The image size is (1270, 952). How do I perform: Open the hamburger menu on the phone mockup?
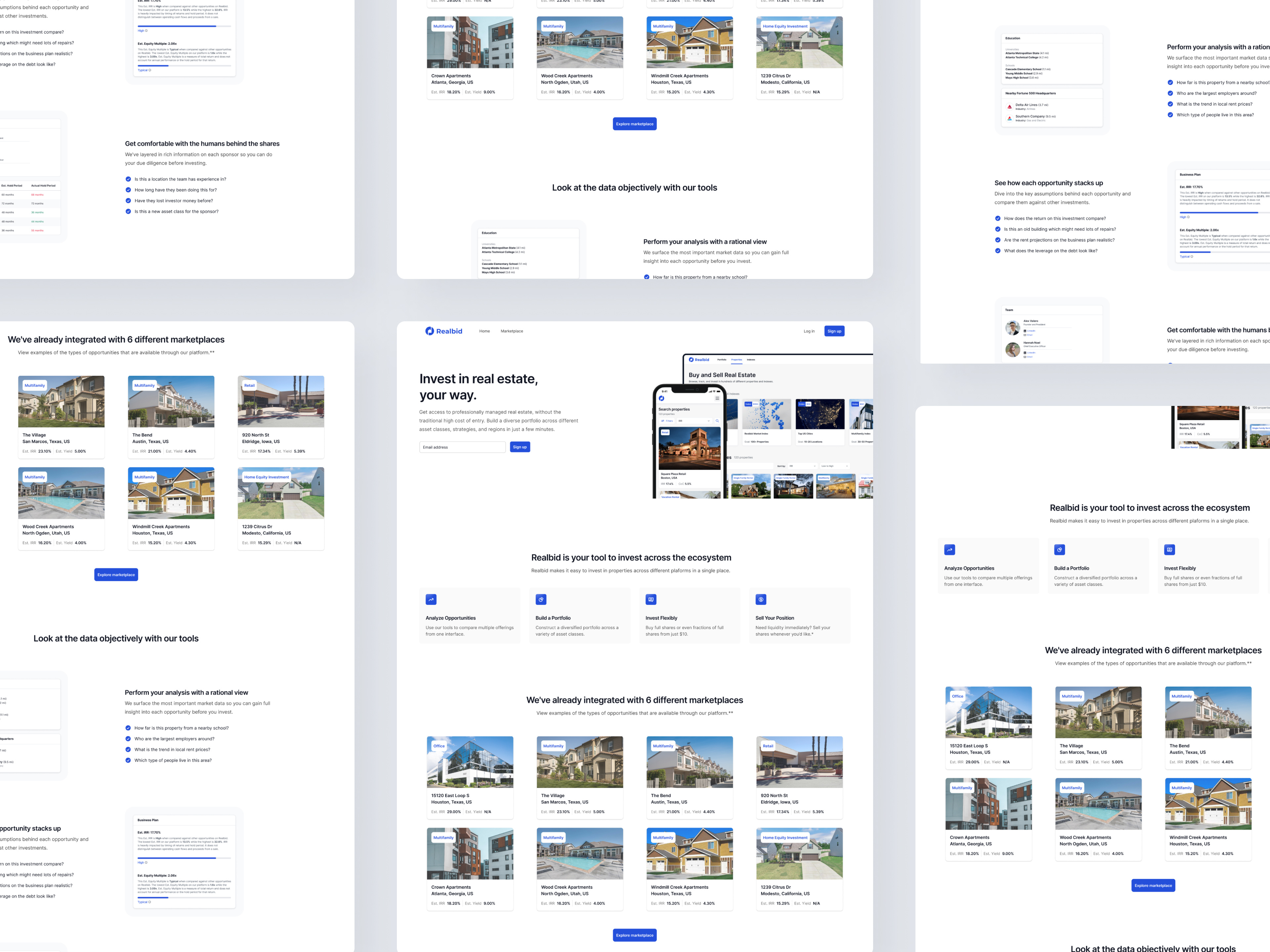pos(718,398)
